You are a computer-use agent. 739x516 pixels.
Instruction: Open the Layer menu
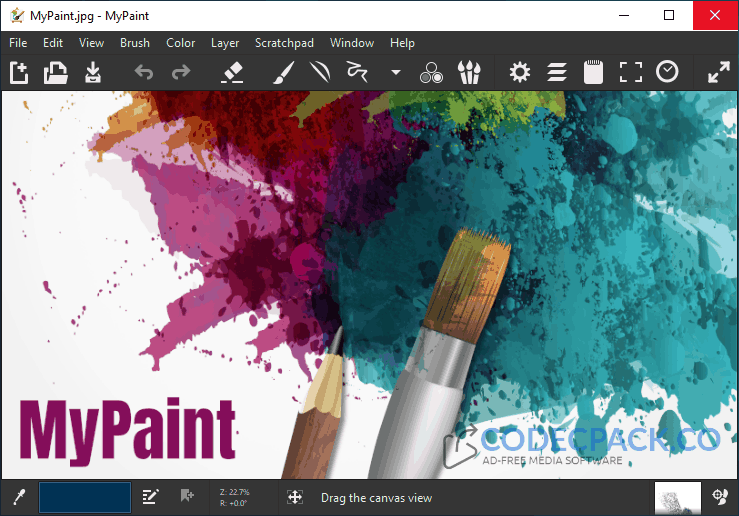coord(225,43)
